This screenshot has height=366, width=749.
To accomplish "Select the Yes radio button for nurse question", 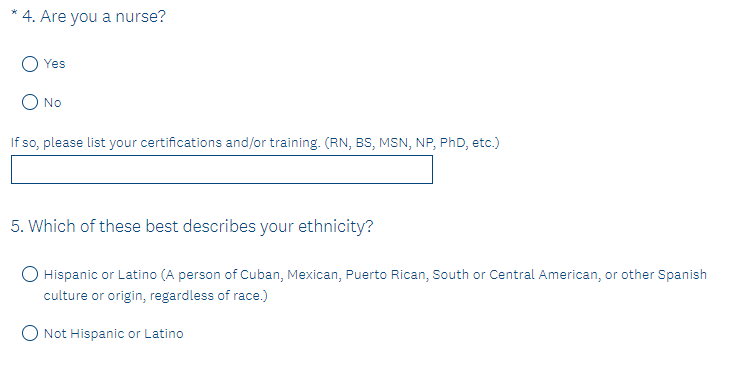I will pos(30,64).
